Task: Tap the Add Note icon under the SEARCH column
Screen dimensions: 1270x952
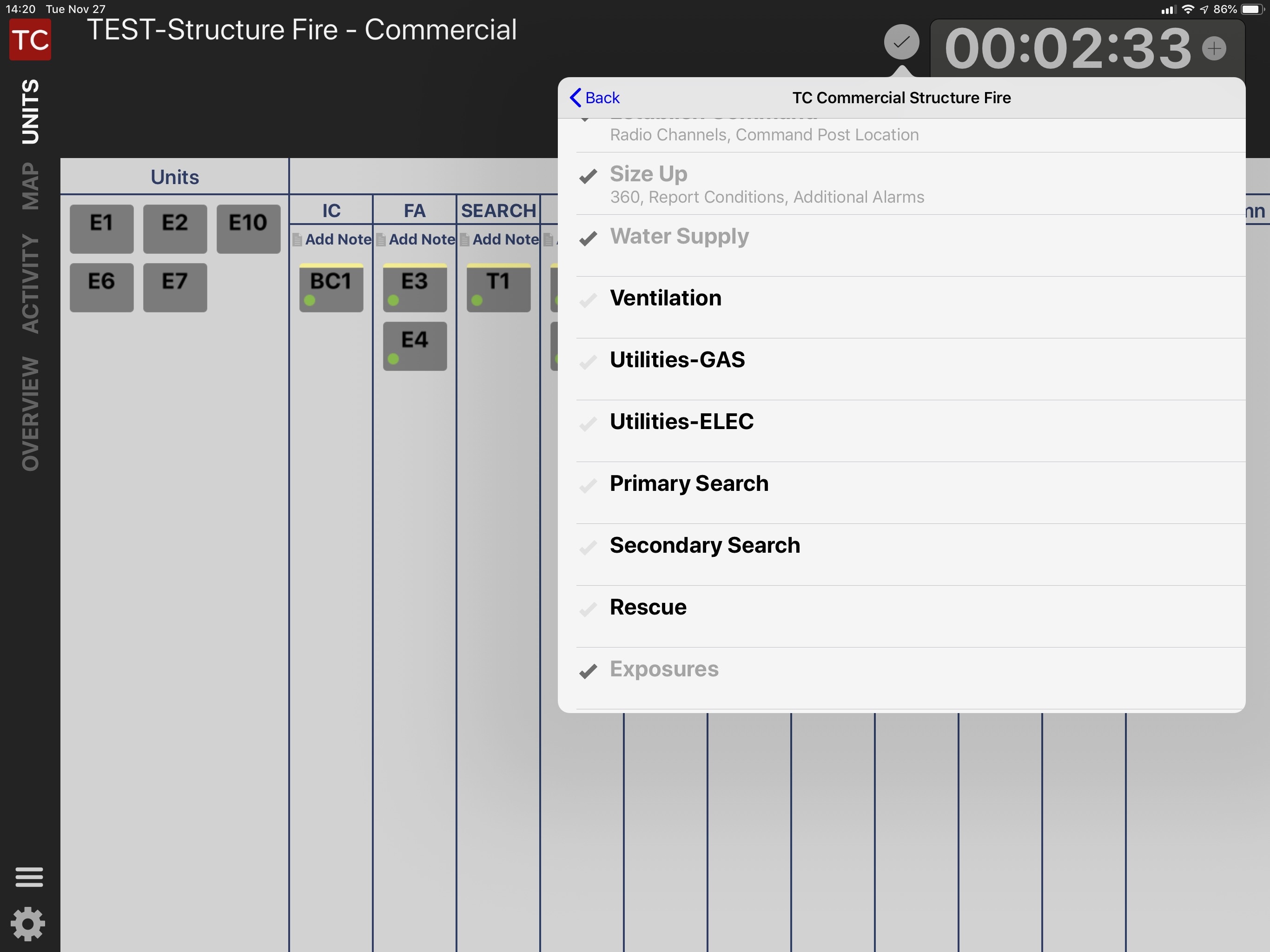Action: pos(499,239)
